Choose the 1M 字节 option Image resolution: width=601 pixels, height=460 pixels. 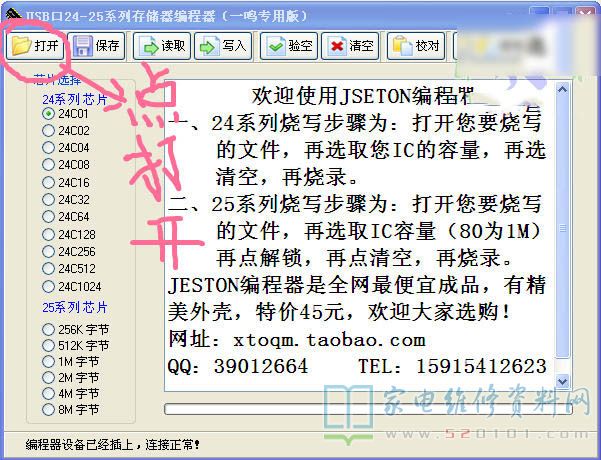coord(48,361)
